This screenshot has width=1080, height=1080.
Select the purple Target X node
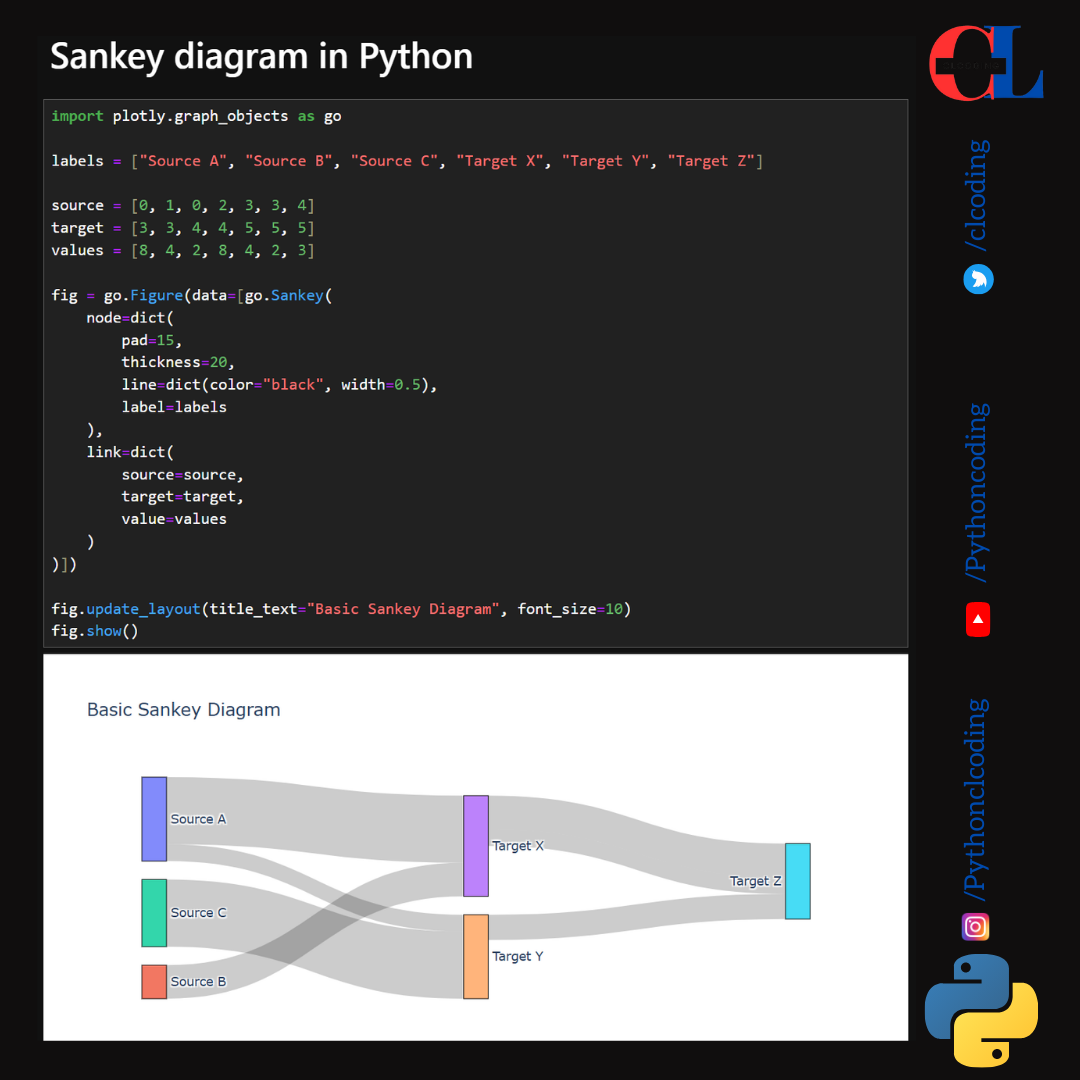tap(476, 846)
